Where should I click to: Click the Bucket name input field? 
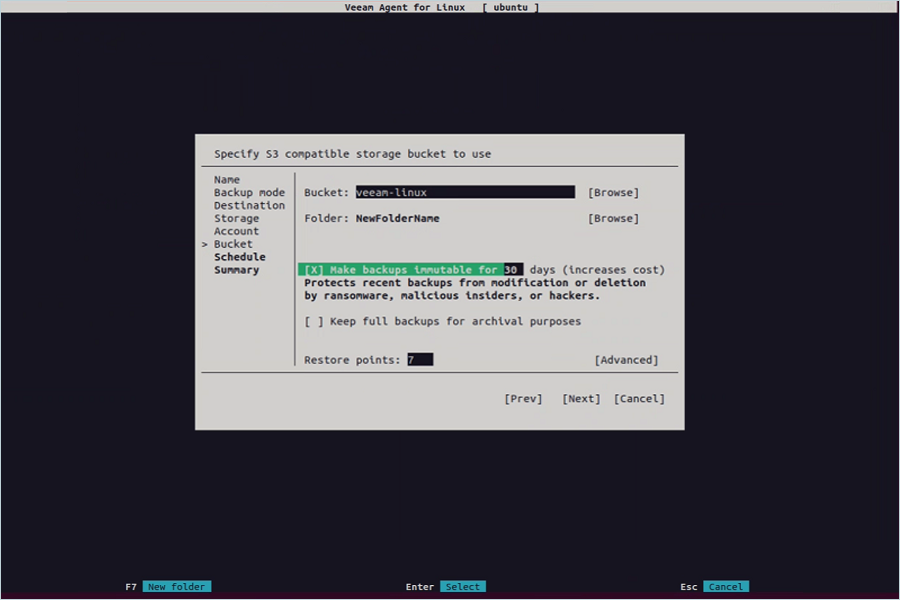tap(465, 192)
